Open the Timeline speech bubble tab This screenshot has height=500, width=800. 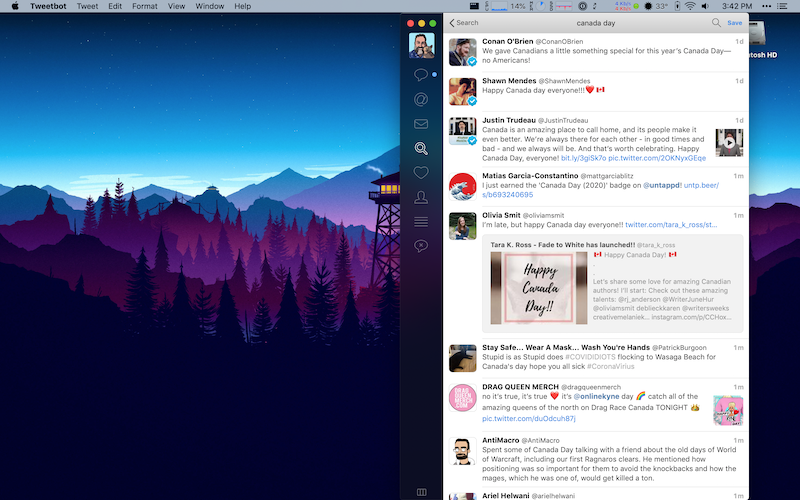click(420, 75)
